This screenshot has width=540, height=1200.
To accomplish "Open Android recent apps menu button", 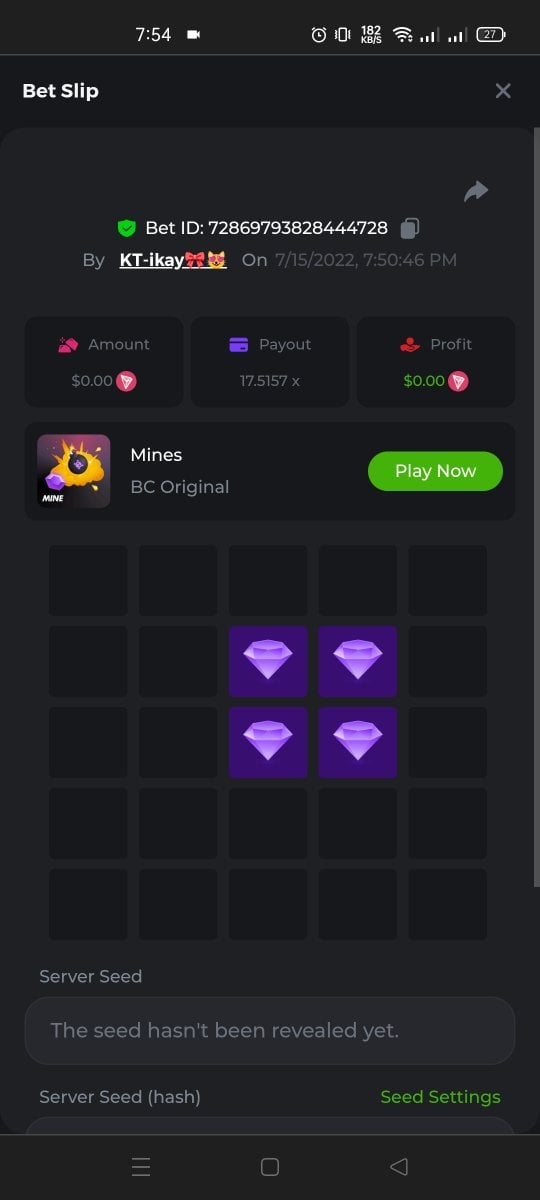I will tap(141, 1166).
